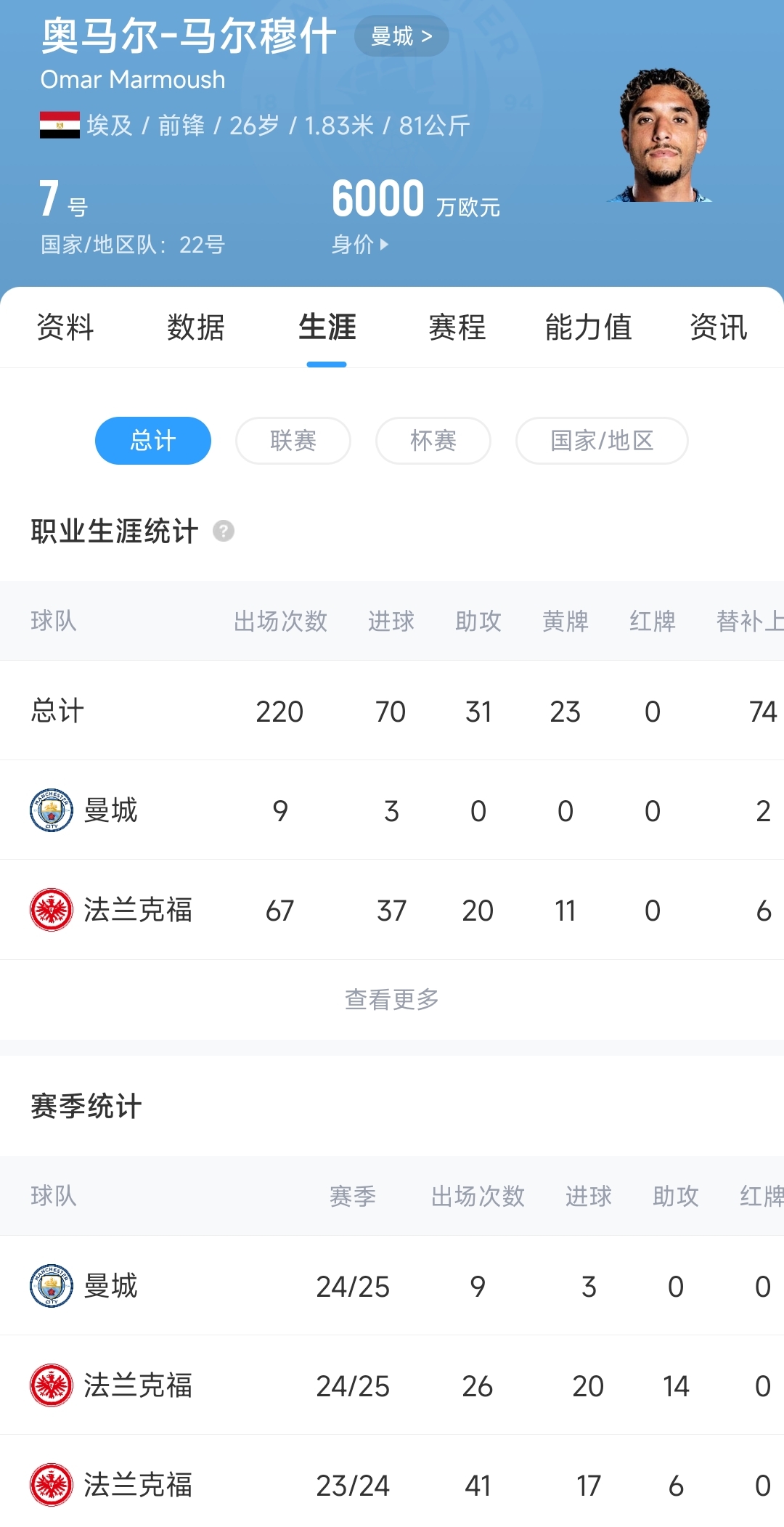Open the 曼城 team chevron badge
The image size is (784, 1527).
coord(401,36)
